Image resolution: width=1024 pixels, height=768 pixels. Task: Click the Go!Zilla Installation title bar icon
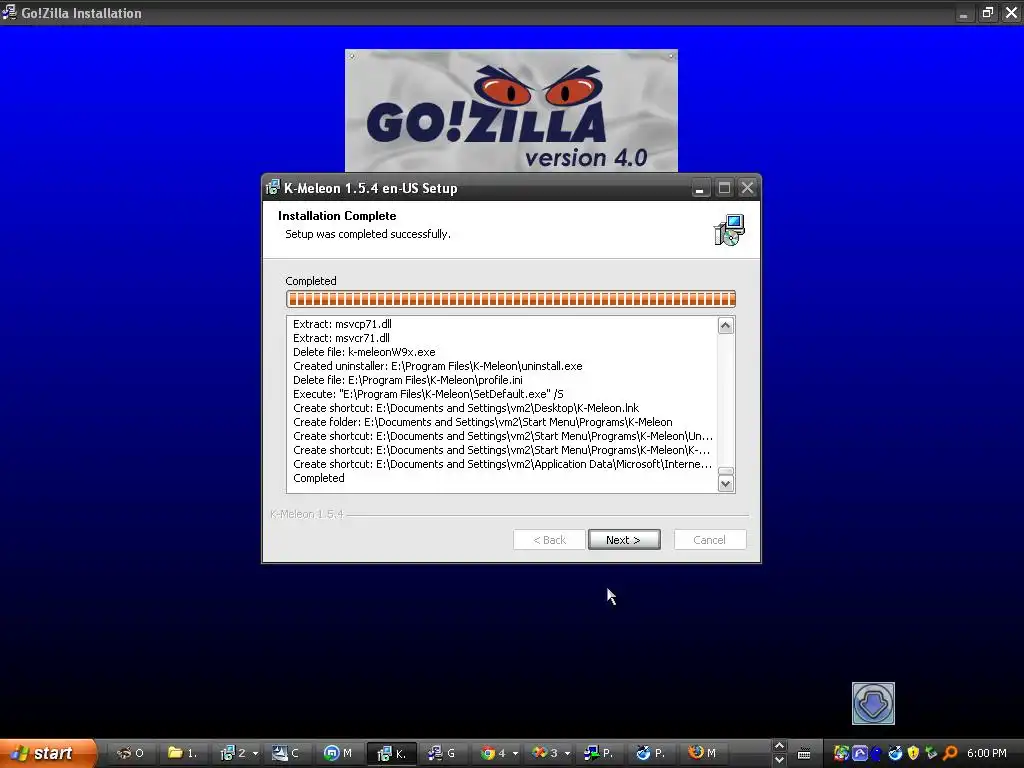coord(9,12)
